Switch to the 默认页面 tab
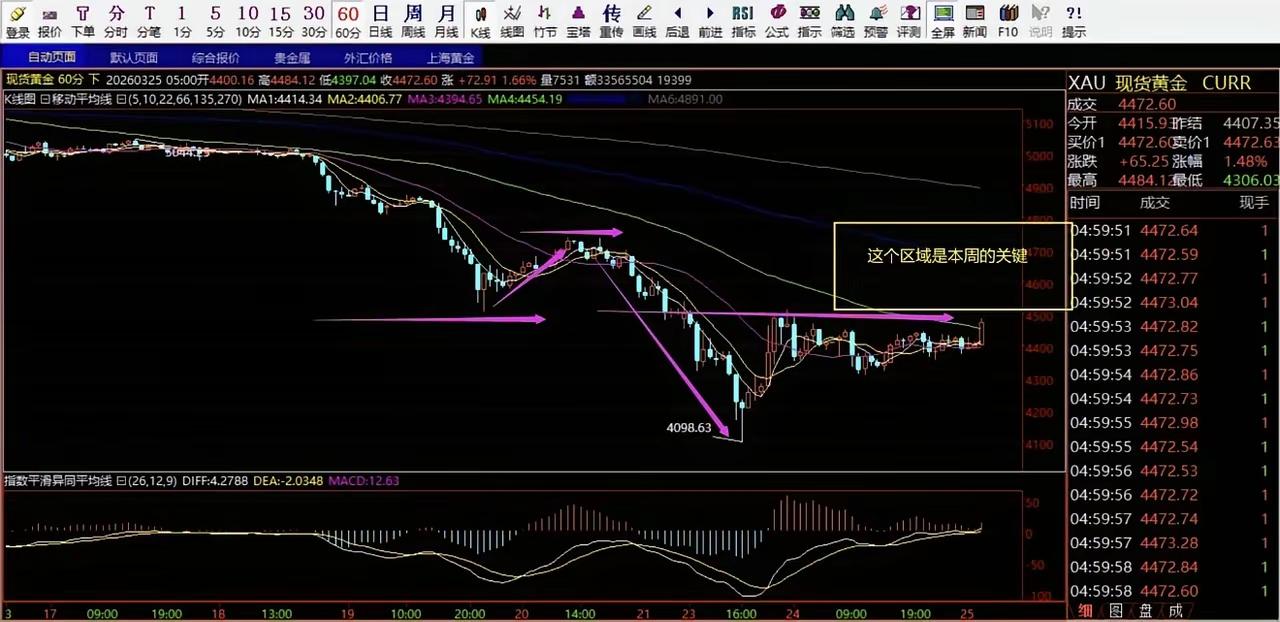The height and width of the screenshot is (622, 1280). (x=133, y=58)
